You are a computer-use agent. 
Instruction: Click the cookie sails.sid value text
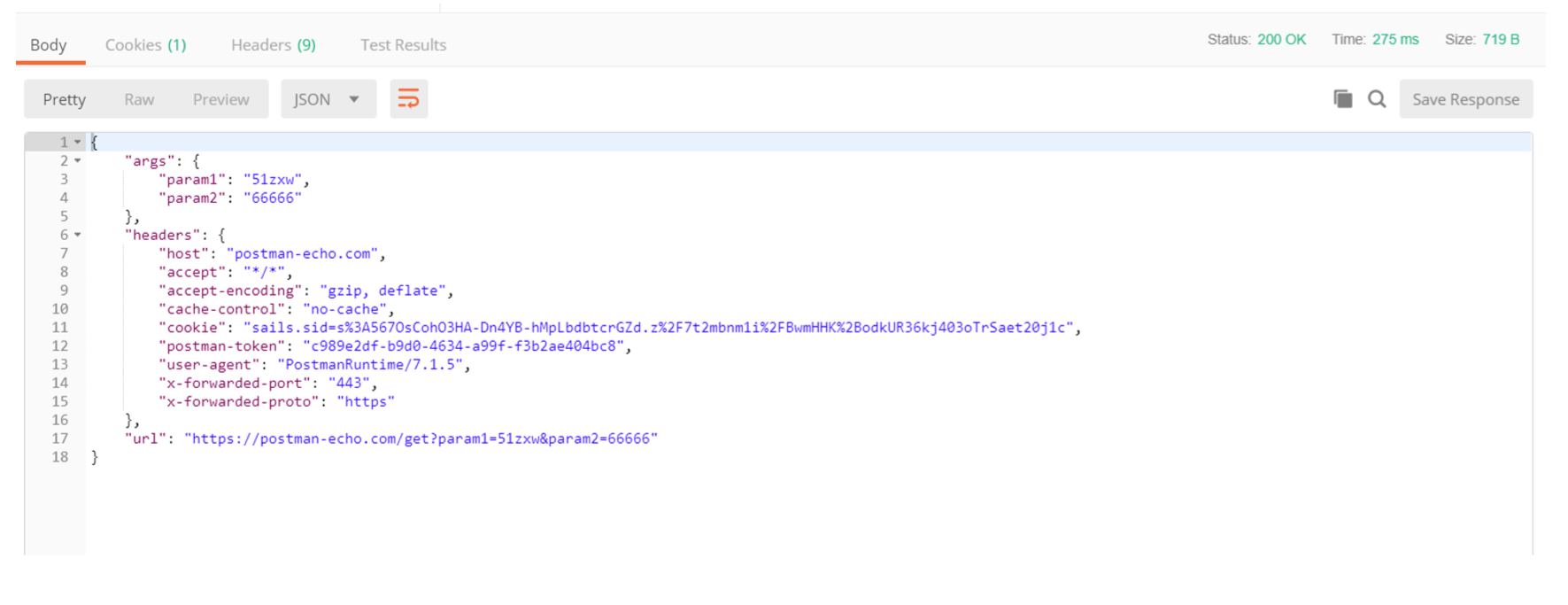(x=660, y=328)
